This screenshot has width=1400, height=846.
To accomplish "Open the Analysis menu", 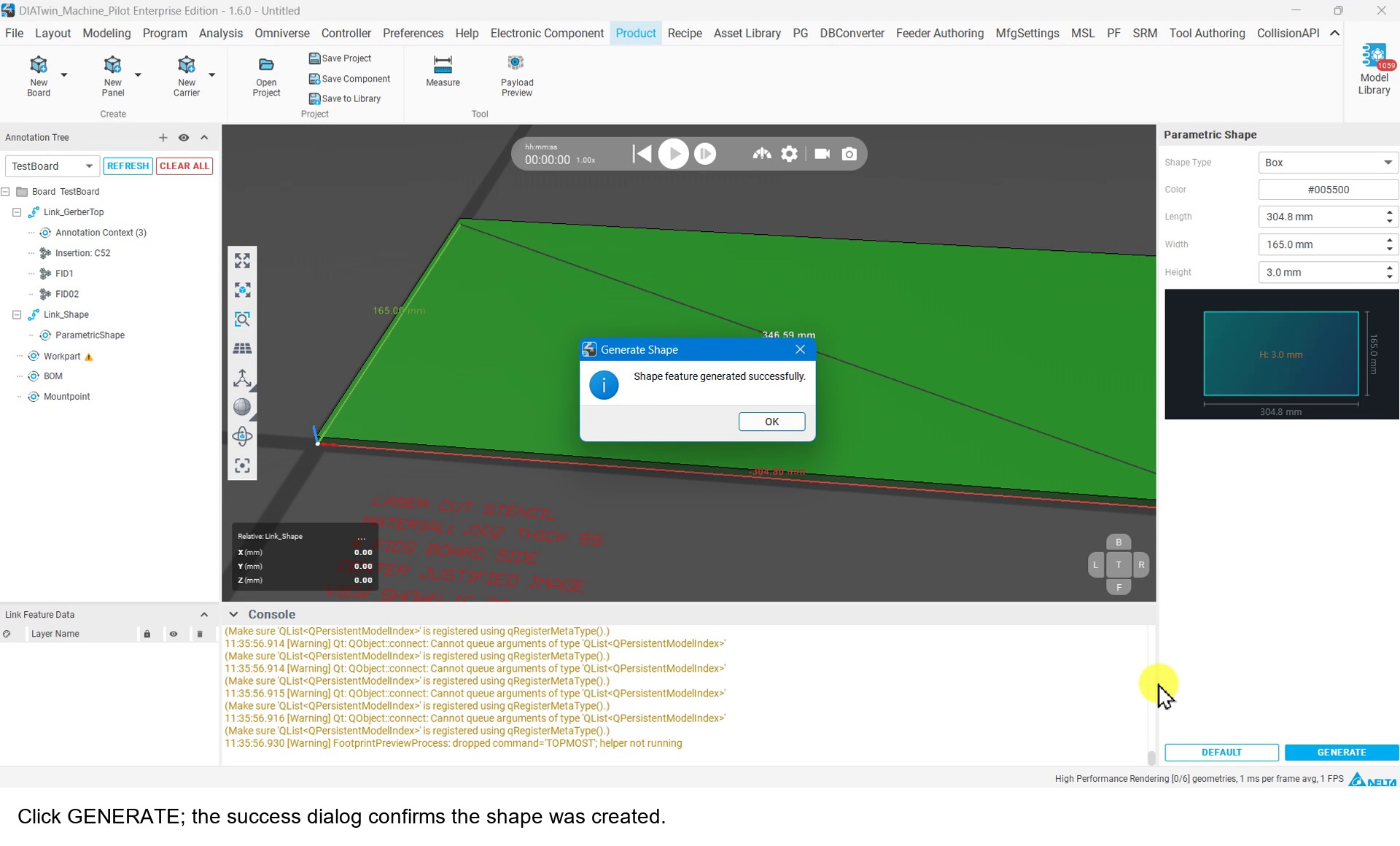I will click(220, 34).
